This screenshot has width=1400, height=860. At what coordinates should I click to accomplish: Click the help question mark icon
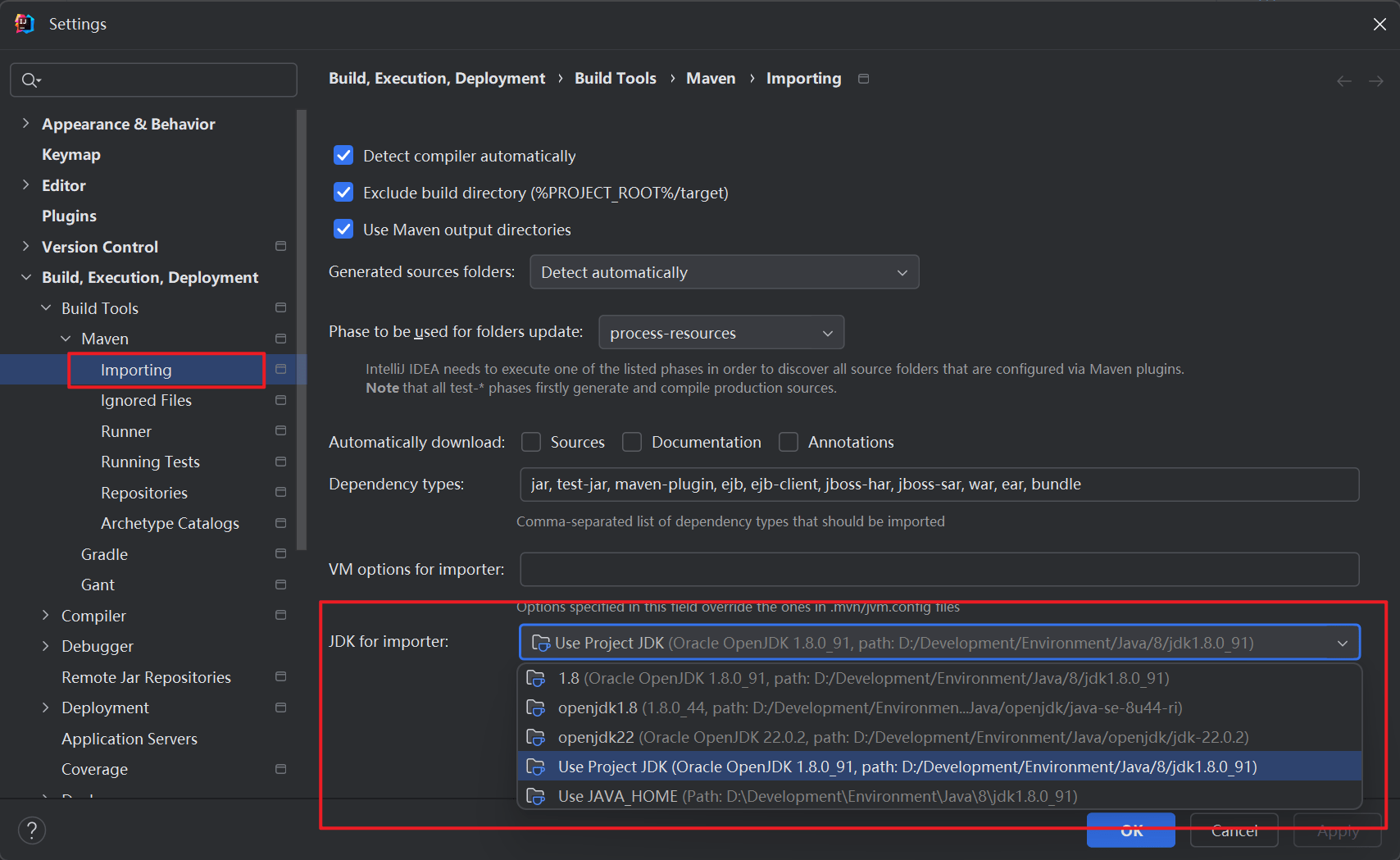click(x=31, y=830)
